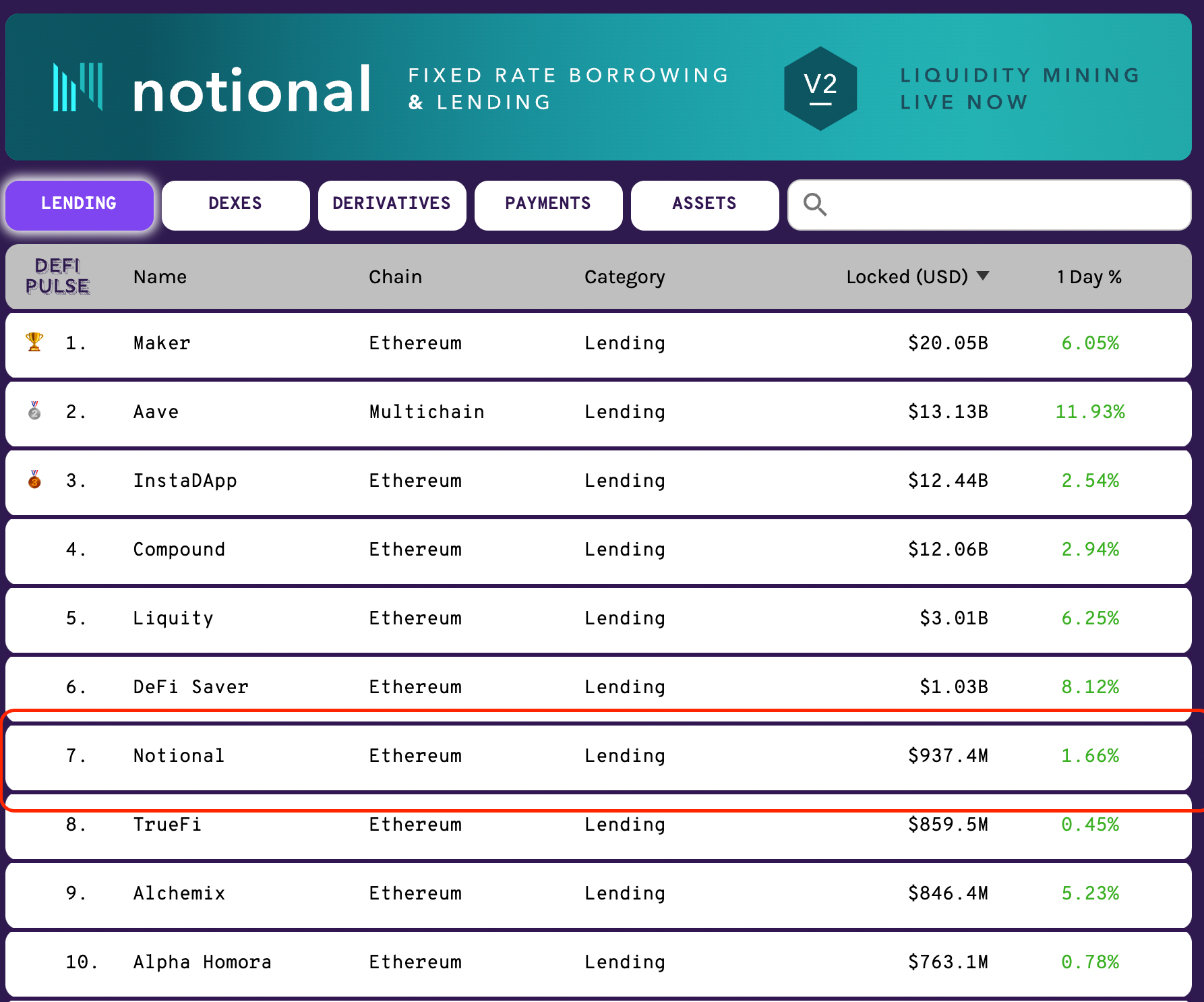Click Alpha Homora's 0.78% daily change
The width and height of the screenshot is (1204, 1002).
(1090, 962)
